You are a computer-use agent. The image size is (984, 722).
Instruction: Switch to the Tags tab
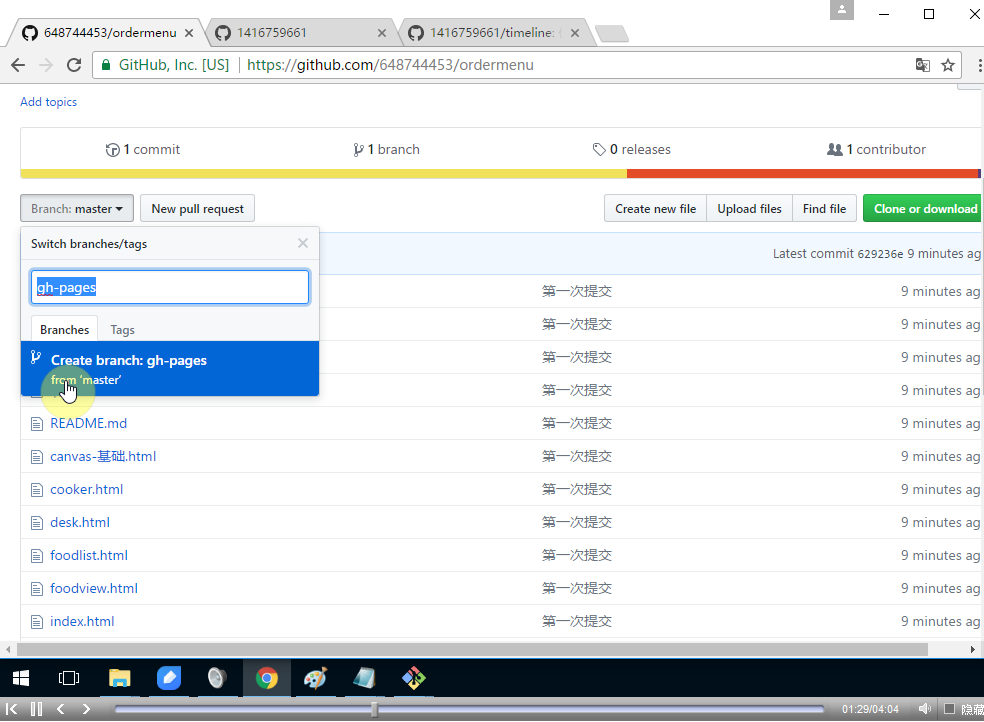(x=122, y=330)
